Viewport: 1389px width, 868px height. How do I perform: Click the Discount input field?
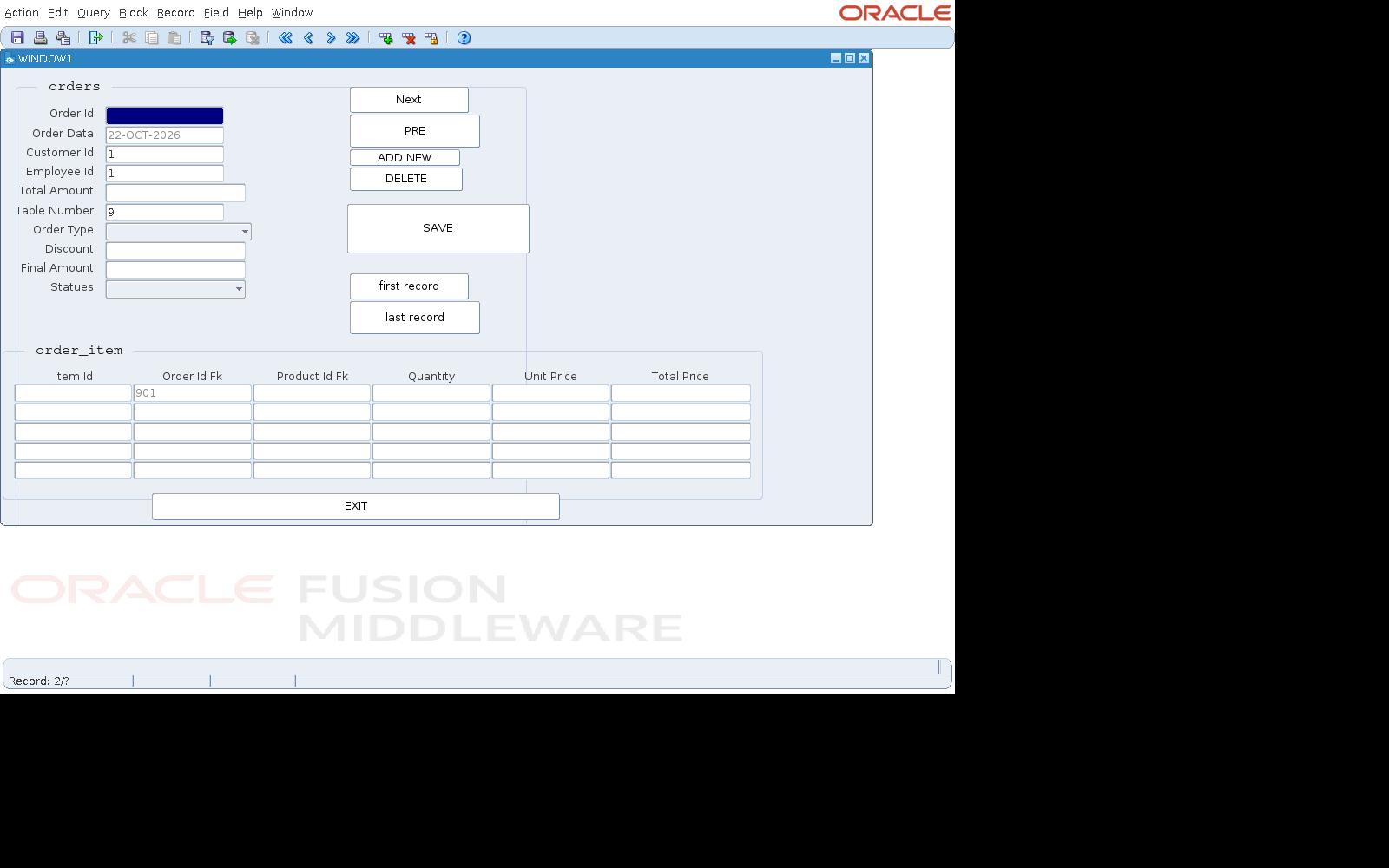pos(175,251)
